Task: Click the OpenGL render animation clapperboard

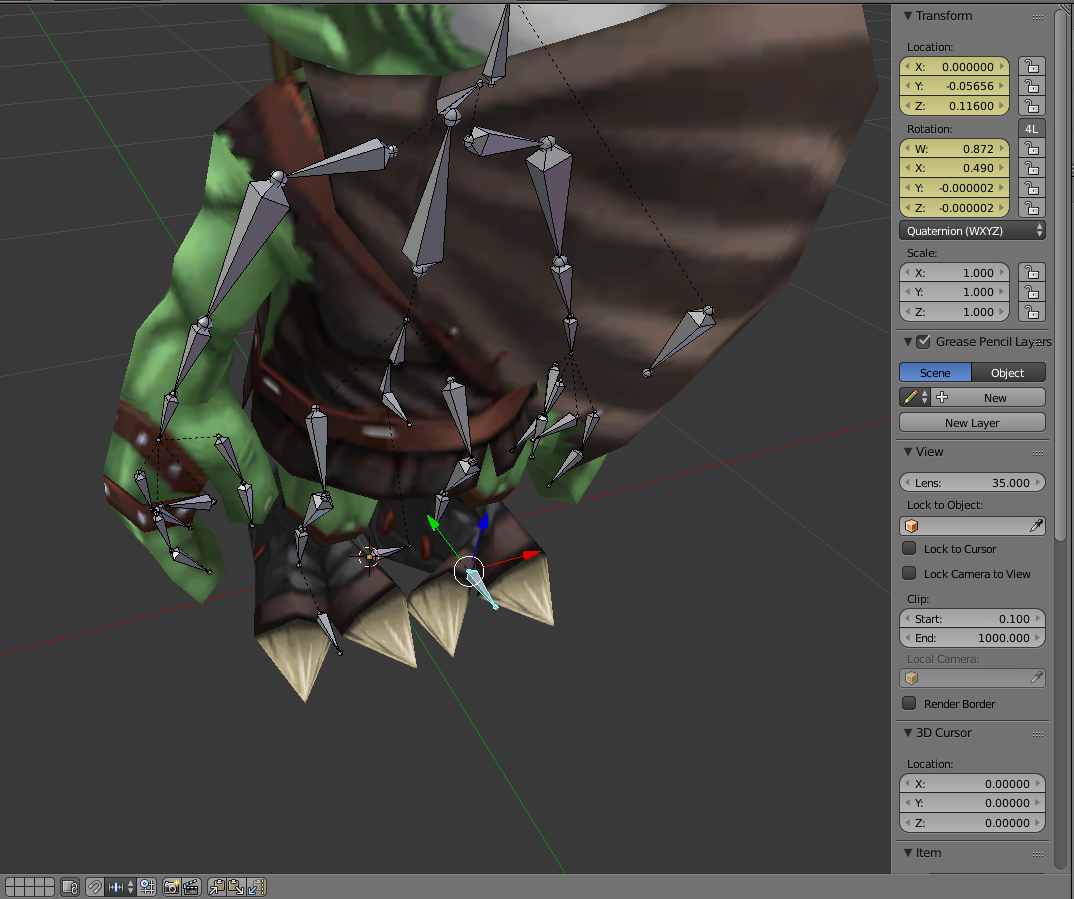Action: 191,887
